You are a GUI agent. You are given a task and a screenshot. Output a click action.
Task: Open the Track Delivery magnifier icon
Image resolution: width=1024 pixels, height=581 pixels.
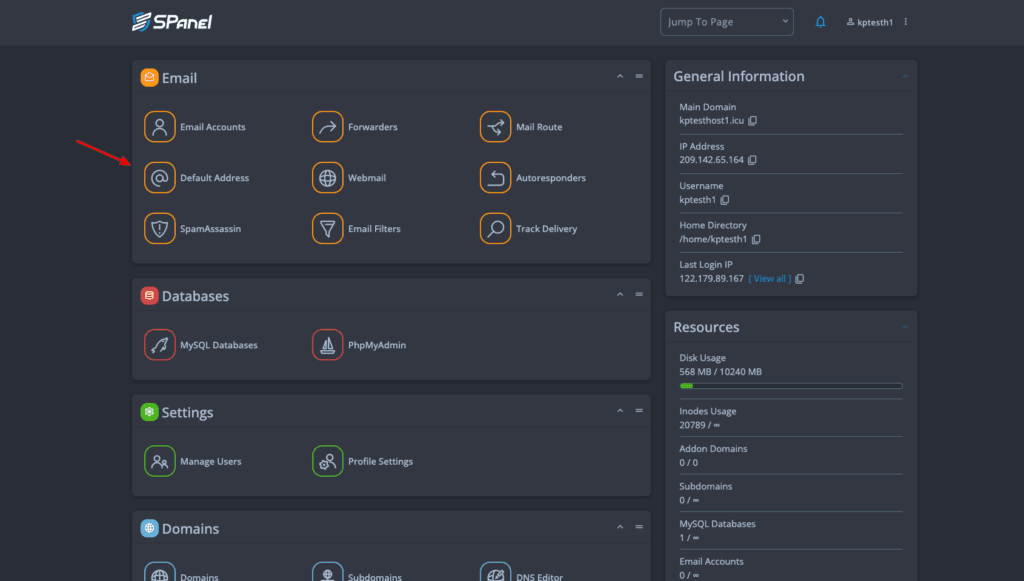[495, 228]
